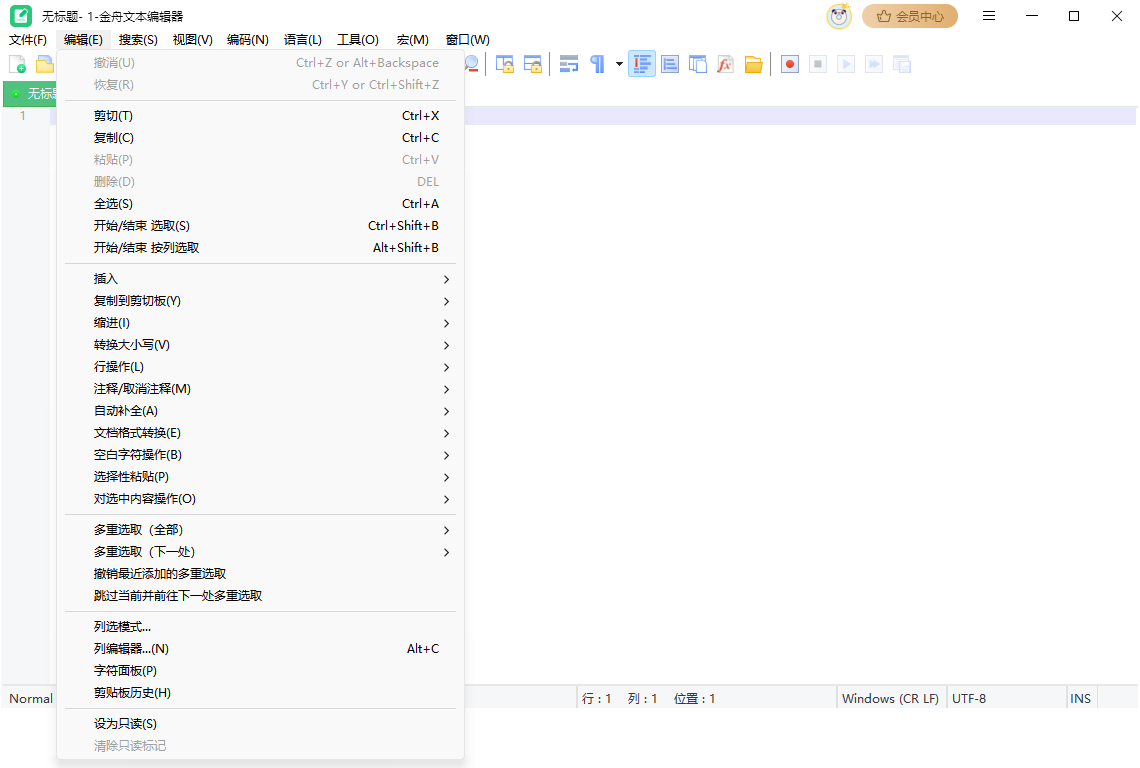The image size is (1140, 768).
Task: Choose 复制(C) from Edit menu
Action: [x=260, y=137]
